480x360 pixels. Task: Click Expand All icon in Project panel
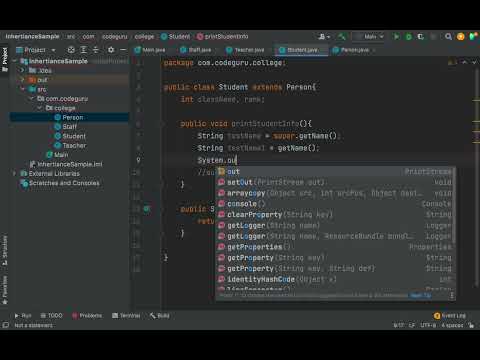tap(83, 50)
